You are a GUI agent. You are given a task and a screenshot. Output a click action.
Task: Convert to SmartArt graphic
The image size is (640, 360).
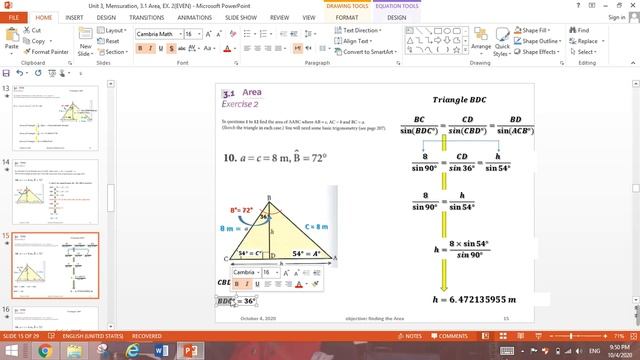point(365,52)
